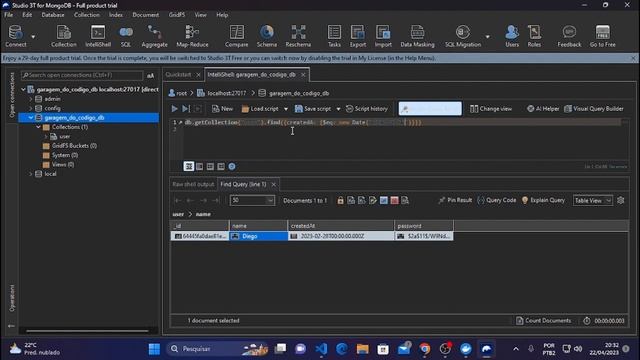Open the Reschema tool
The width and height of the screenshot is (640, 360).
[298, 36]
